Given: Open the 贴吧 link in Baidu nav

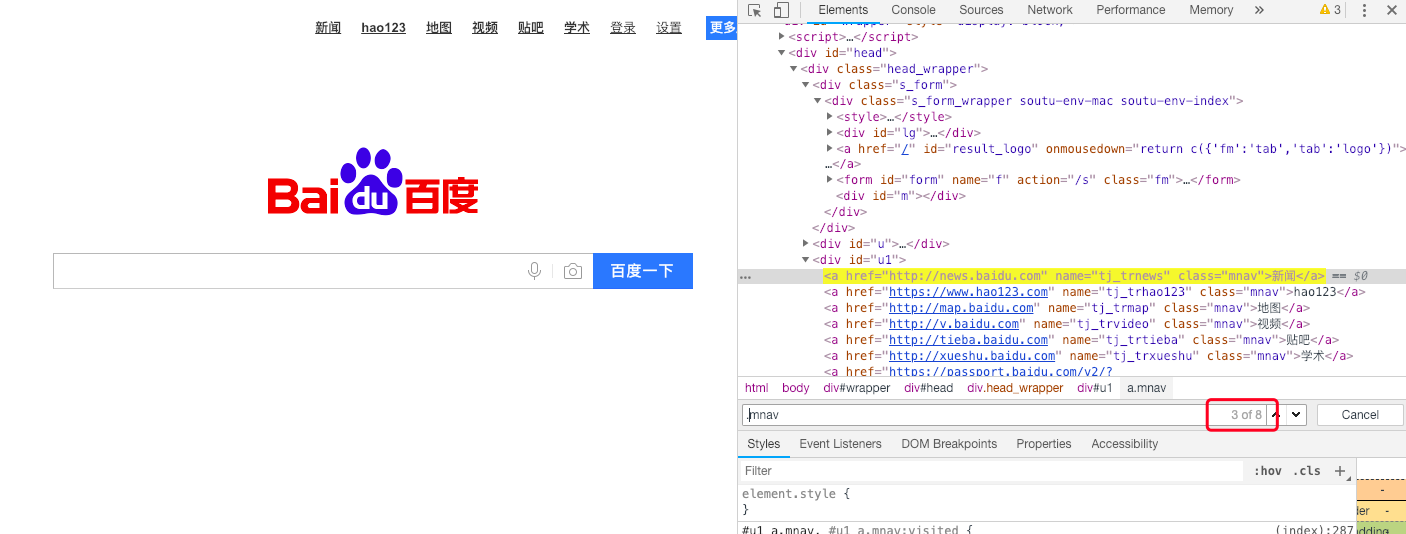Looking at the screenshot, I should [x=531, y=28].
